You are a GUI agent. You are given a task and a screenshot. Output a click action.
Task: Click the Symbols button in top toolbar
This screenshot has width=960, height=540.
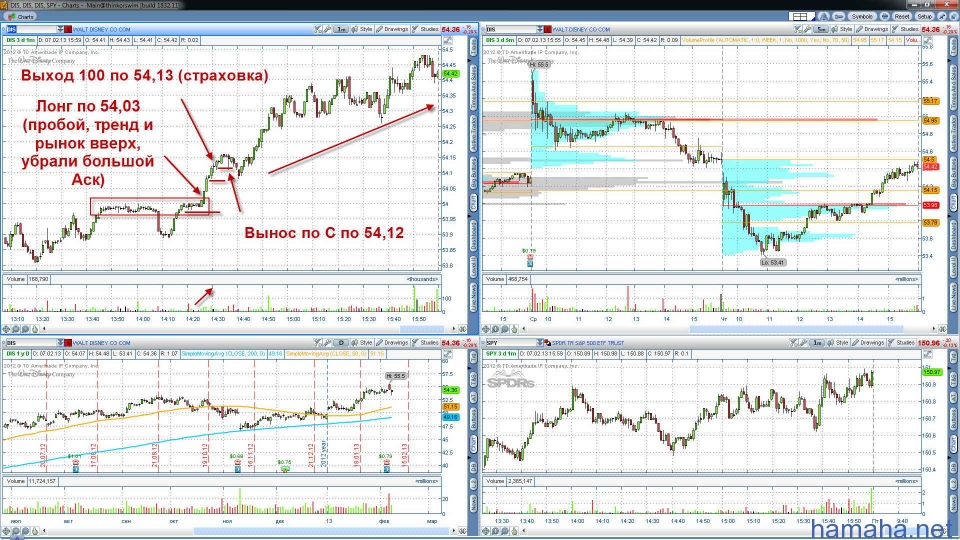862,17
